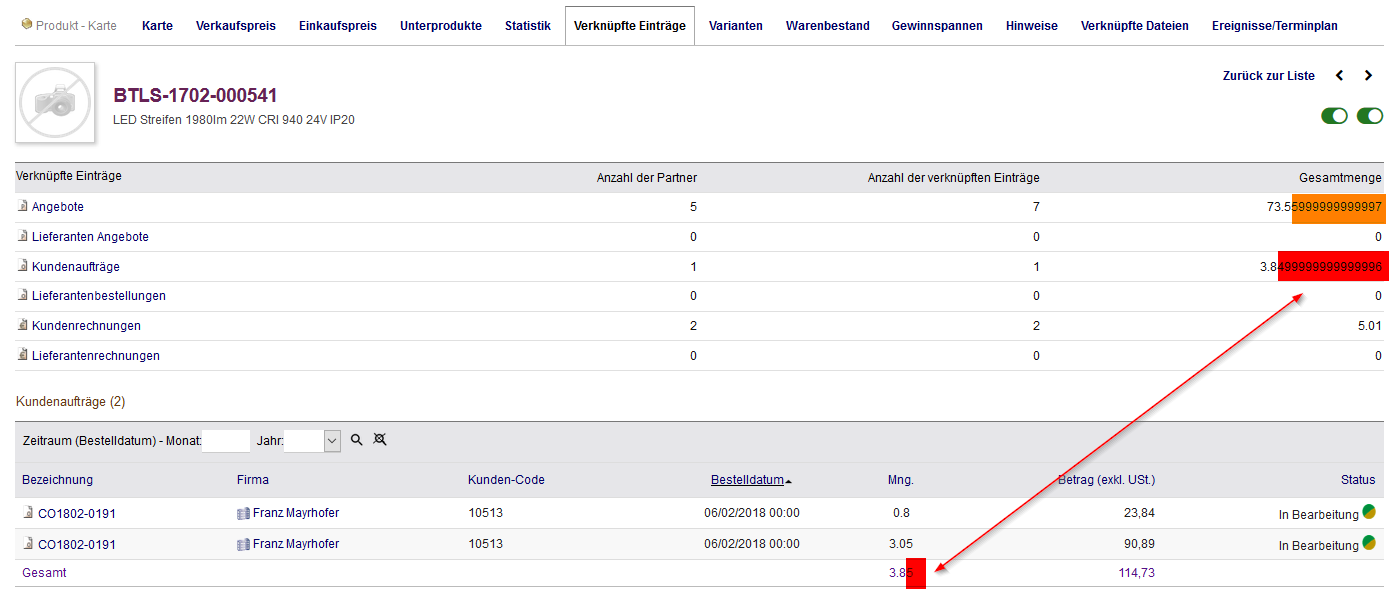Open the Ereignisse/Terminplan tab
The width and height of the screenshot is (1398, 605).
(x=1275, y=26)
